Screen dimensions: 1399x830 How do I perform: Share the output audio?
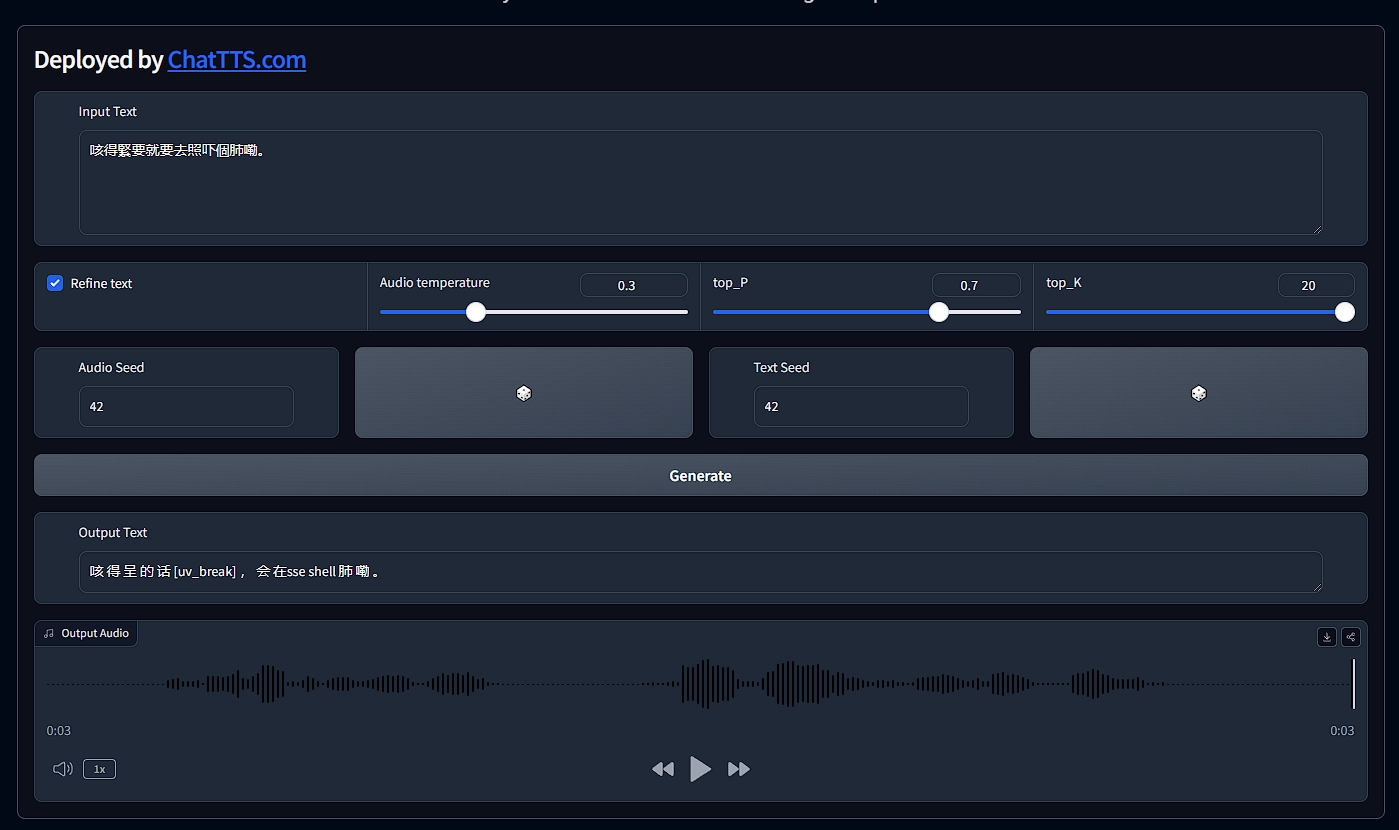pos(1350,637)
